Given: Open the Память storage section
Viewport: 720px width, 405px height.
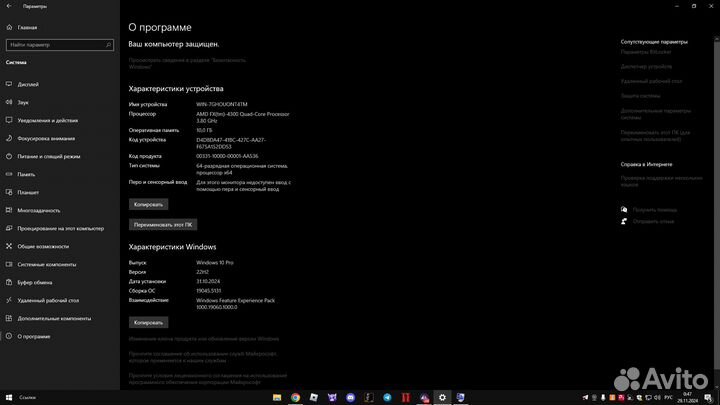Looking at the screenshot, I should click(26, 174).
